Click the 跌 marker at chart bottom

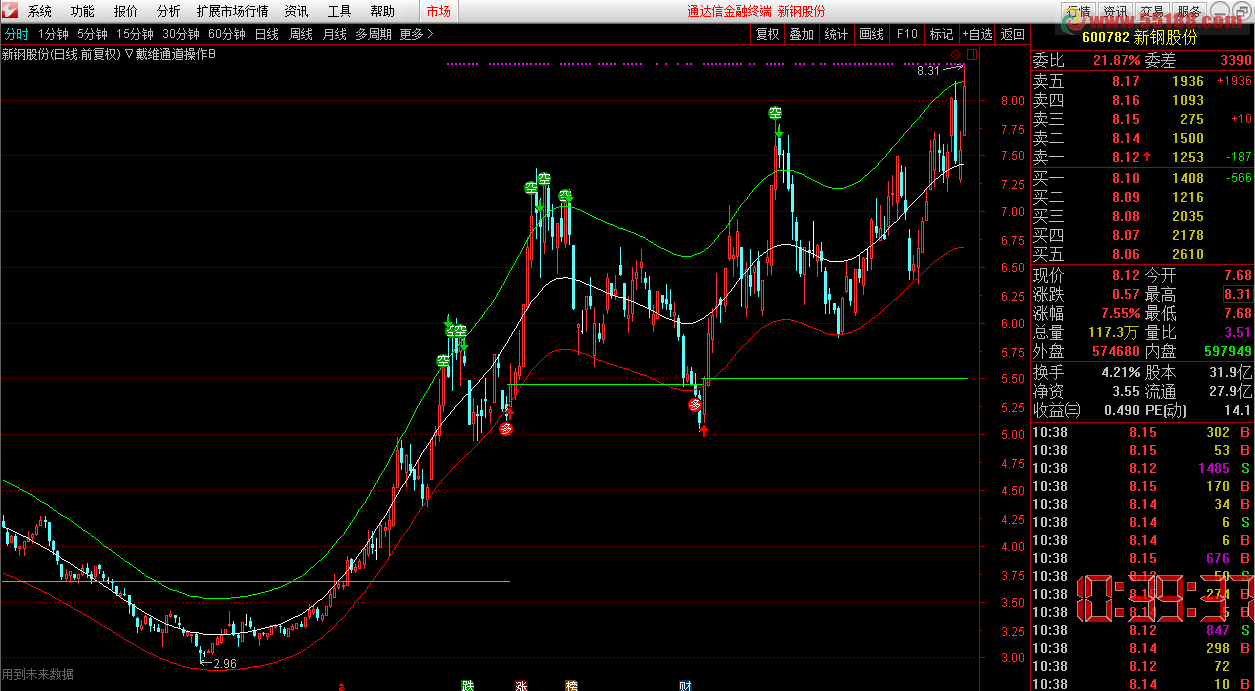[467, 686]
